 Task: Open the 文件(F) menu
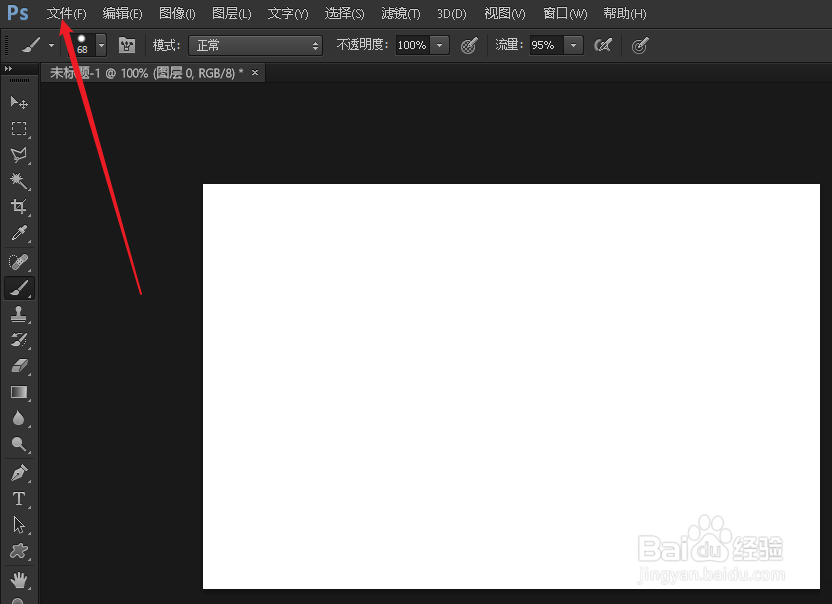66,13
